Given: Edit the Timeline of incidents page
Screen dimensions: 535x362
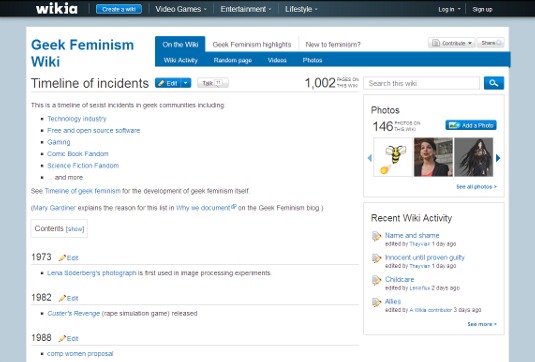Looking at the screenshot, I should click(168, 83).
